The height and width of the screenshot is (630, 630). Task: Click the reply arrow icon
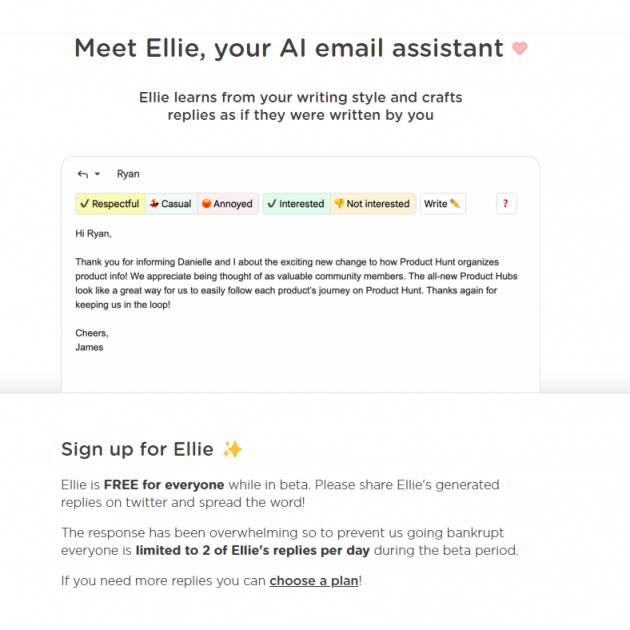(x=83, y=174)
